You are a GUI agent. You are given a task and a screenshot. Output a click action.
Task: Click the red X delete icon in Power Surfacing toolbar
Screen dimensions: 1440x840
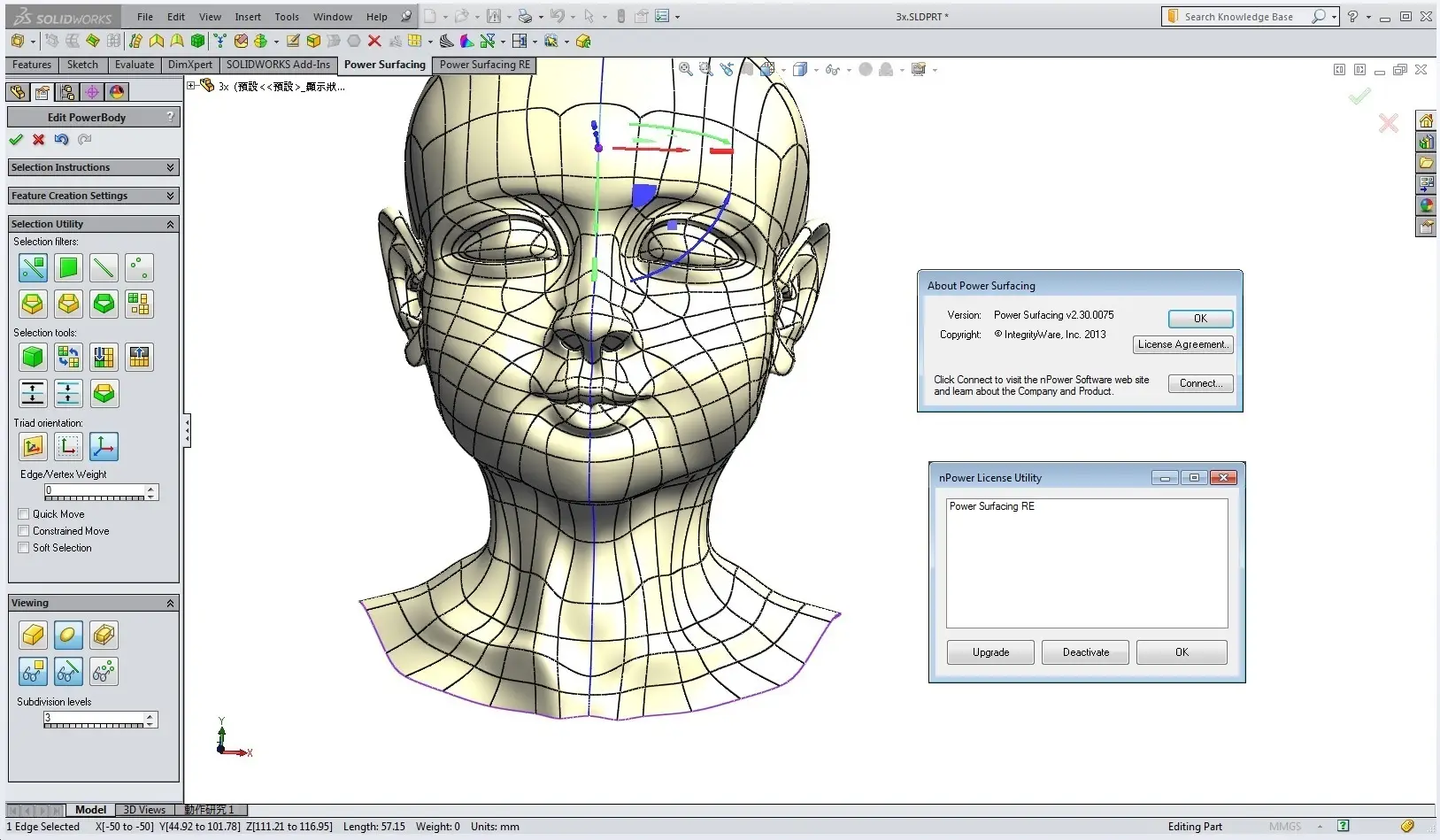[374, 41]
